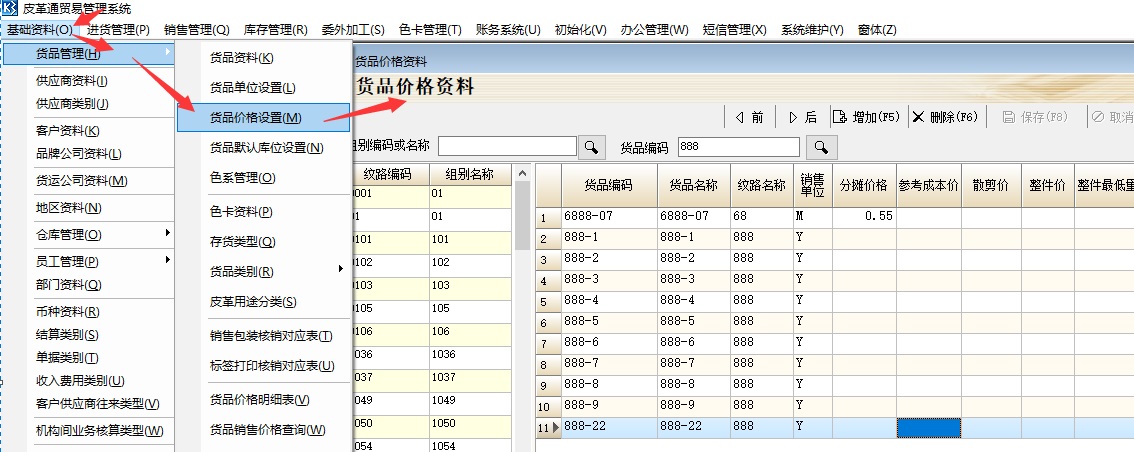Click search icon beside 货品编码 field
Screen dimensions: 1134x452
820,147
